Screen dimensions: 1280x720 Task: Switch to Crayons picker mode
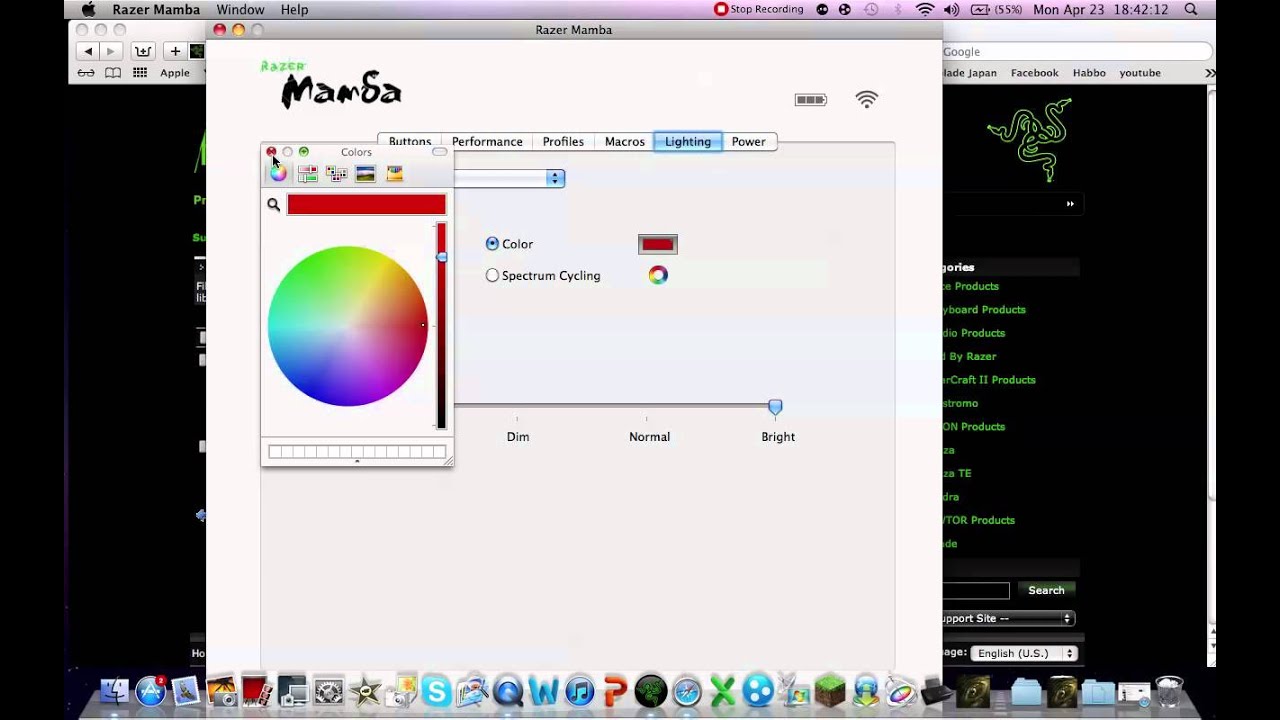pyautogui.click(x=394, y=173)
